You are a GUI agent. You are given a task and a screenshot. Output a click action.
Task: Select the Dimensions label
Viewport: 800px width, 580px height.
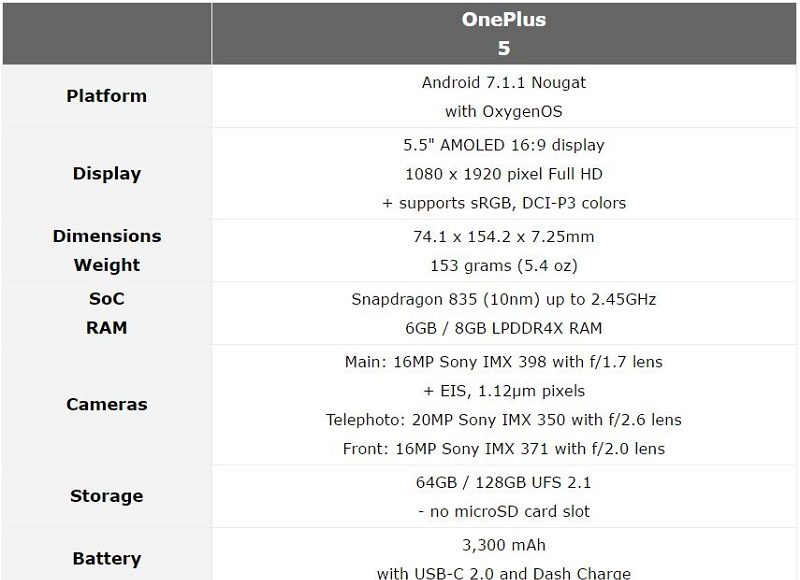106,236
